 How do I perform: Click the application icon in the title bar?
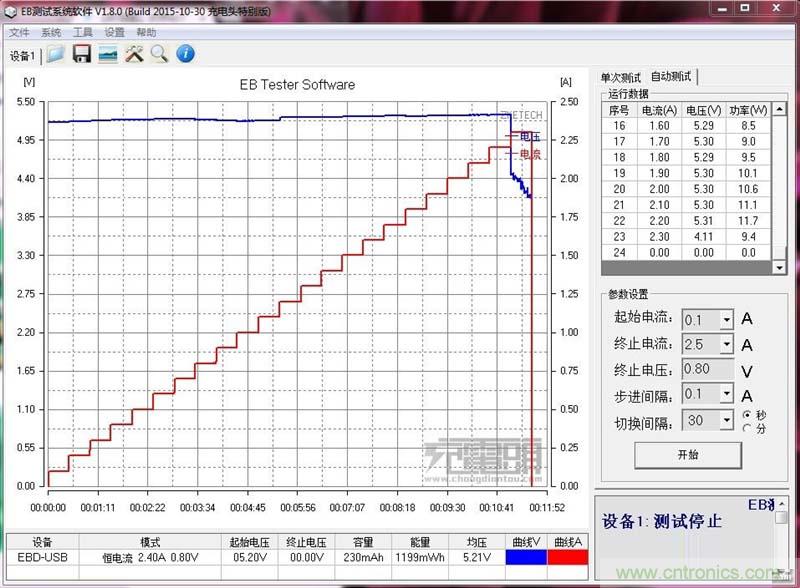click(x=8, y=10)
